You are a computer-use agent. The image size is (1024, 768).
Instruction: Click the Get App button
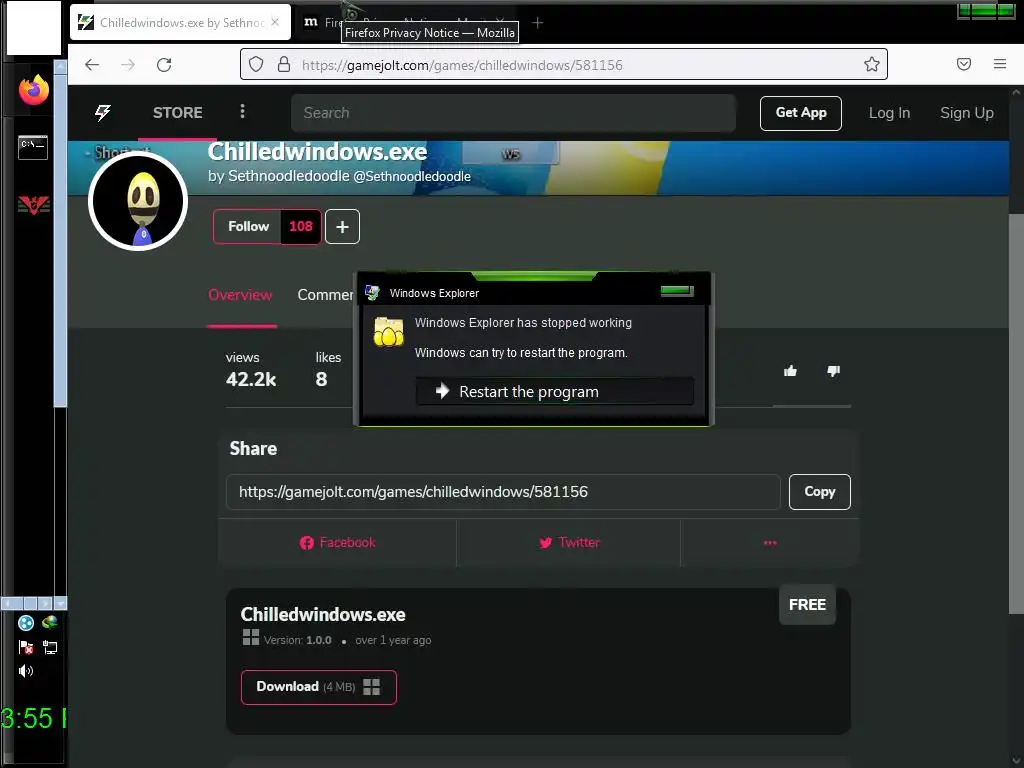801,113
